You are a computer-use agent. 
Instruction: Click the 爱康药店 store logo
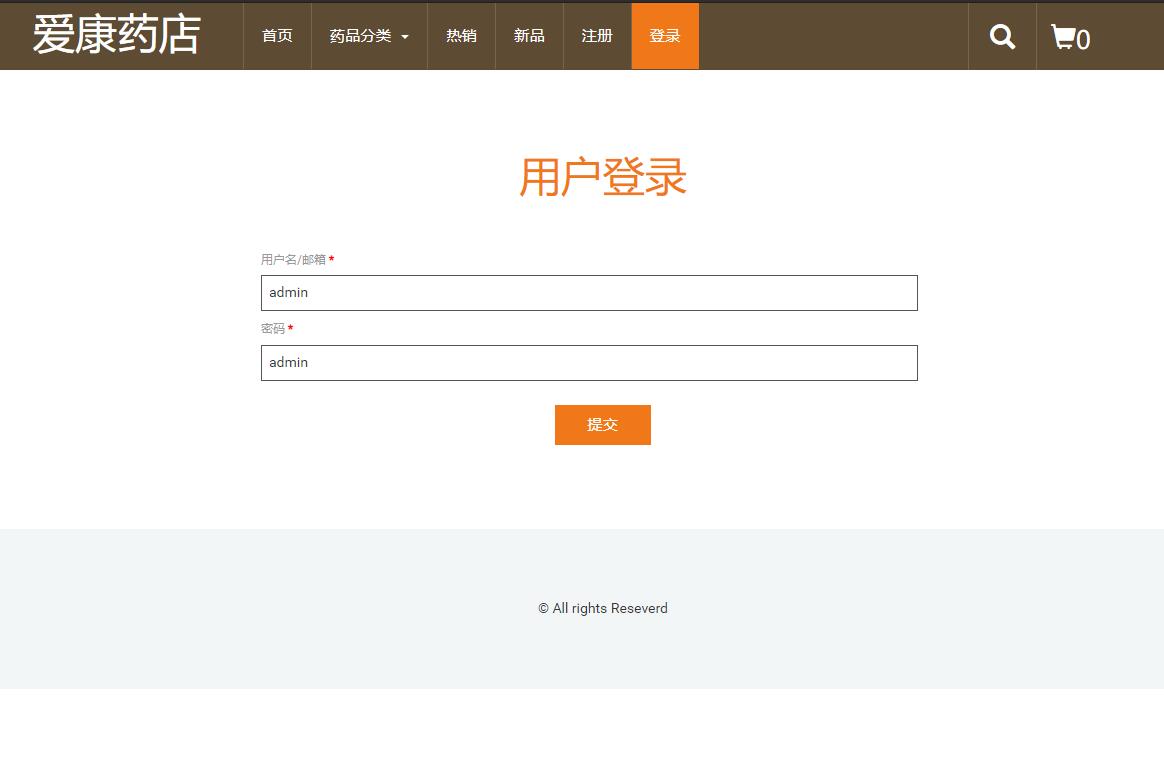pos(116,35)
